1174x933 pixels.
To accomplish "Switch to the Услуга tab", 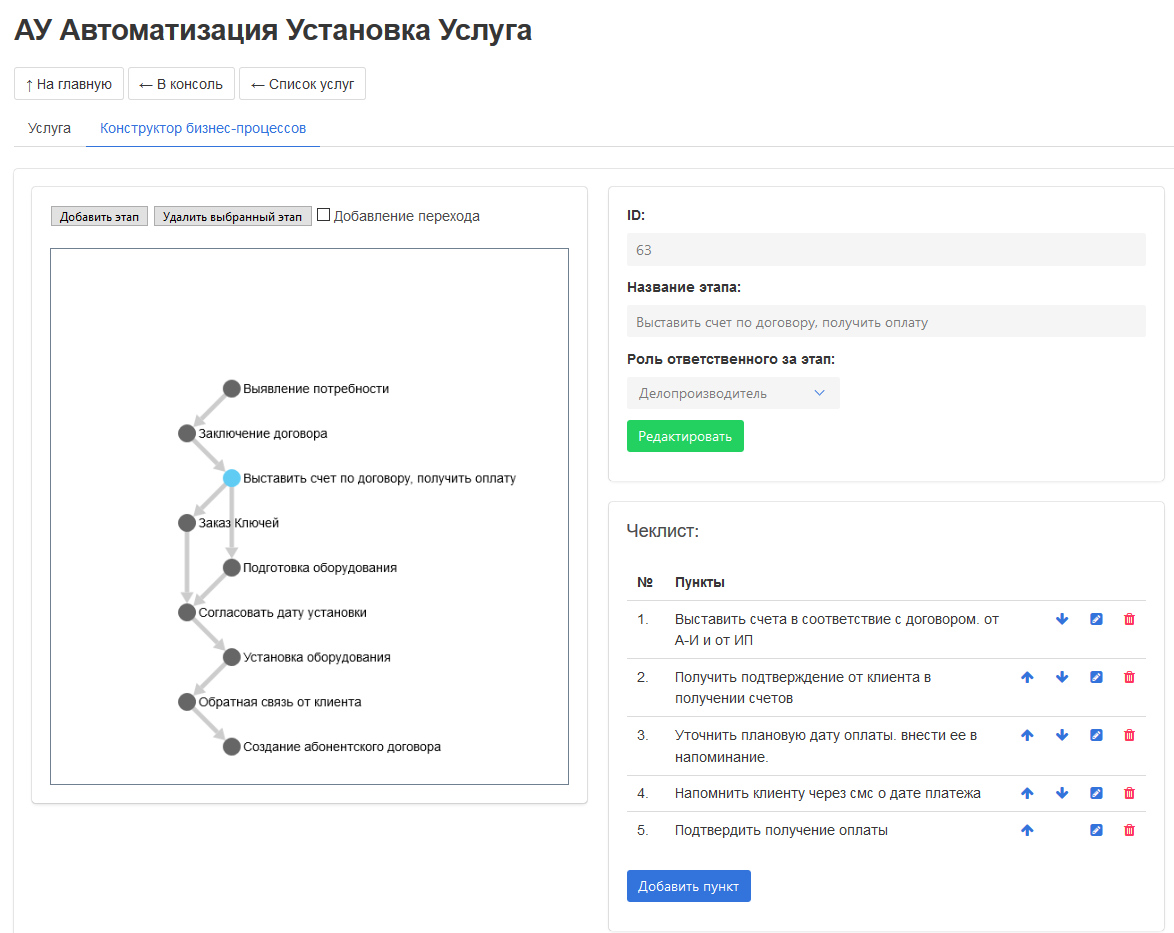I will 49,128.
